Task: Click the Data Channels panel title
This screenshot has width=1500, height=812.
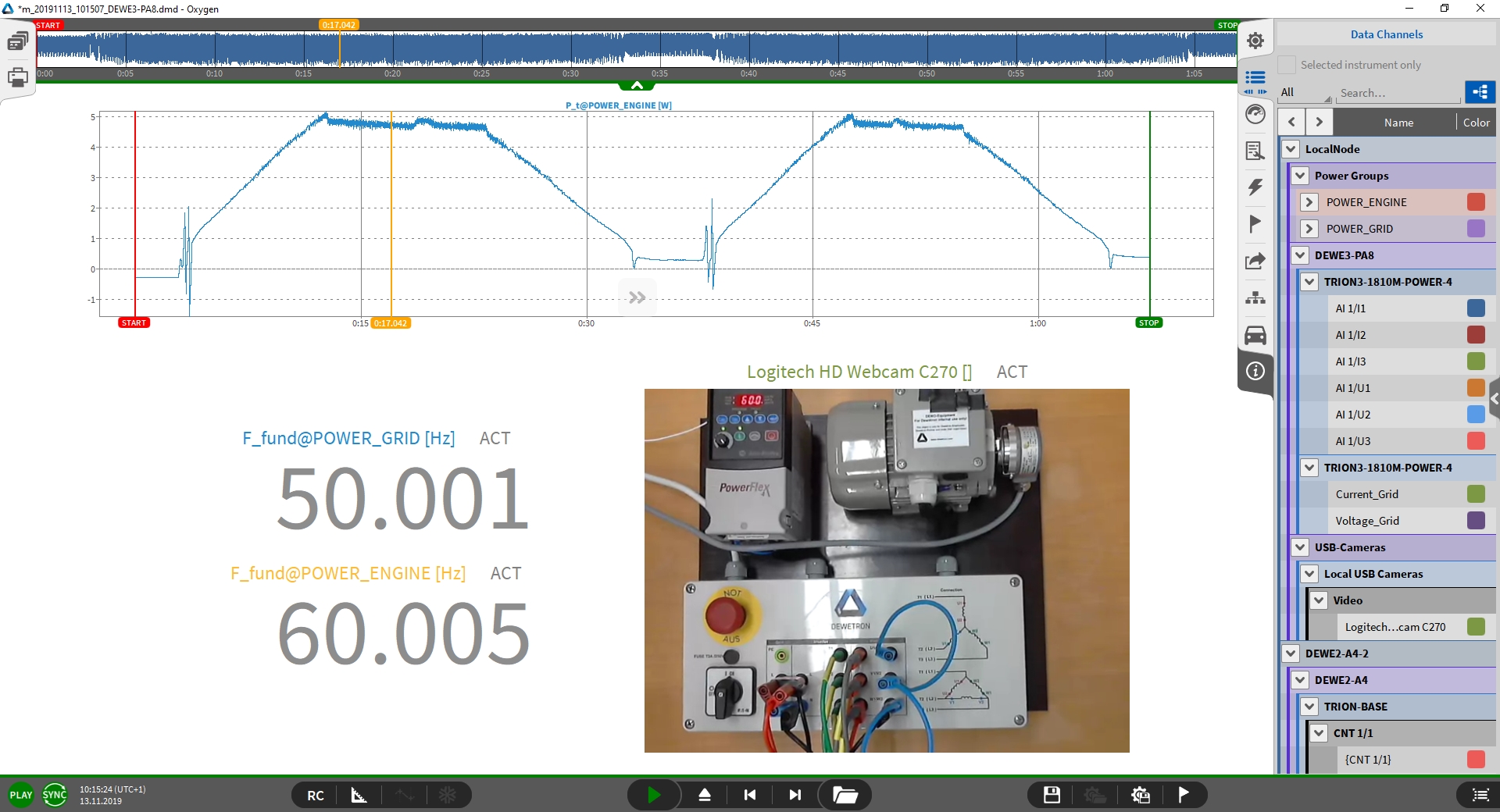Action: click(x=1386, y=34)
